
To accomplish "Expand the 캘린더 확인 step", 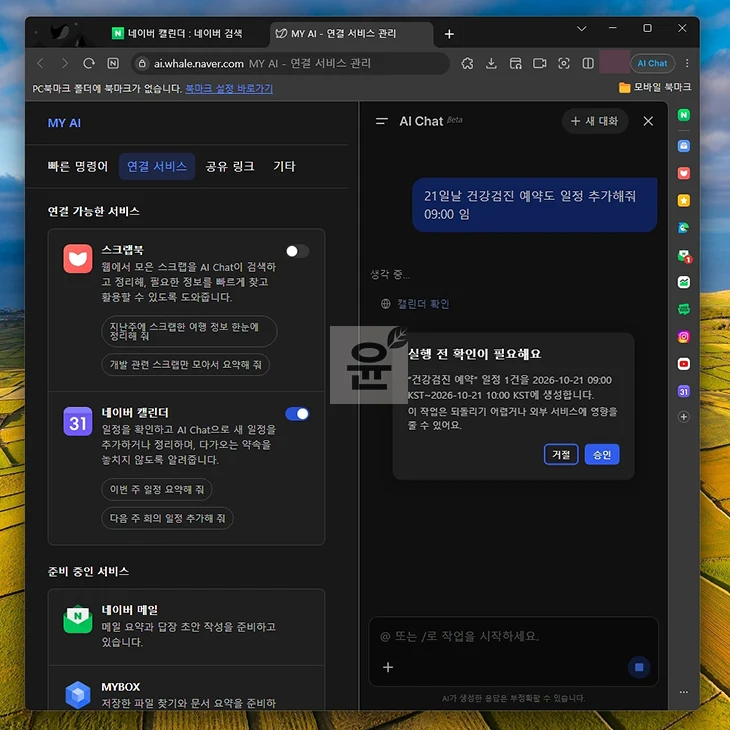I will 415,304.
